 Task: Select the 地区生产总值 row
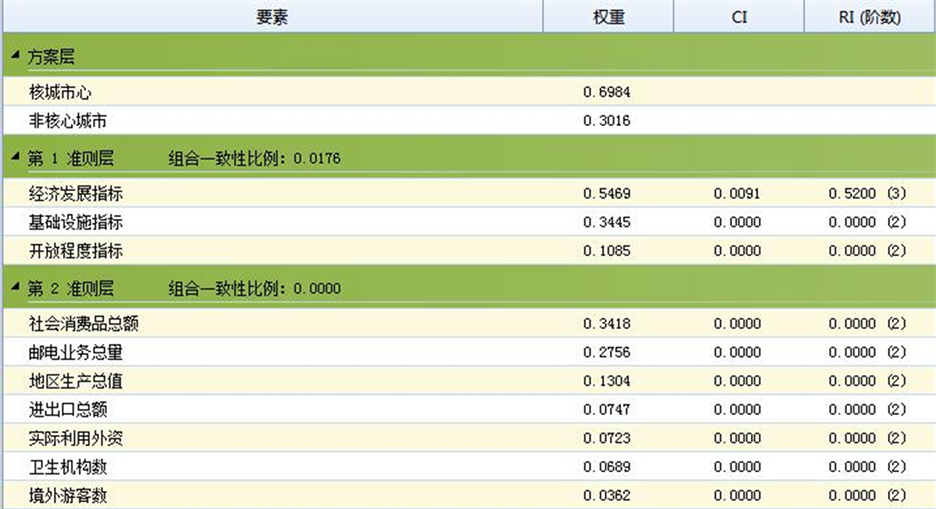point(76,381)
